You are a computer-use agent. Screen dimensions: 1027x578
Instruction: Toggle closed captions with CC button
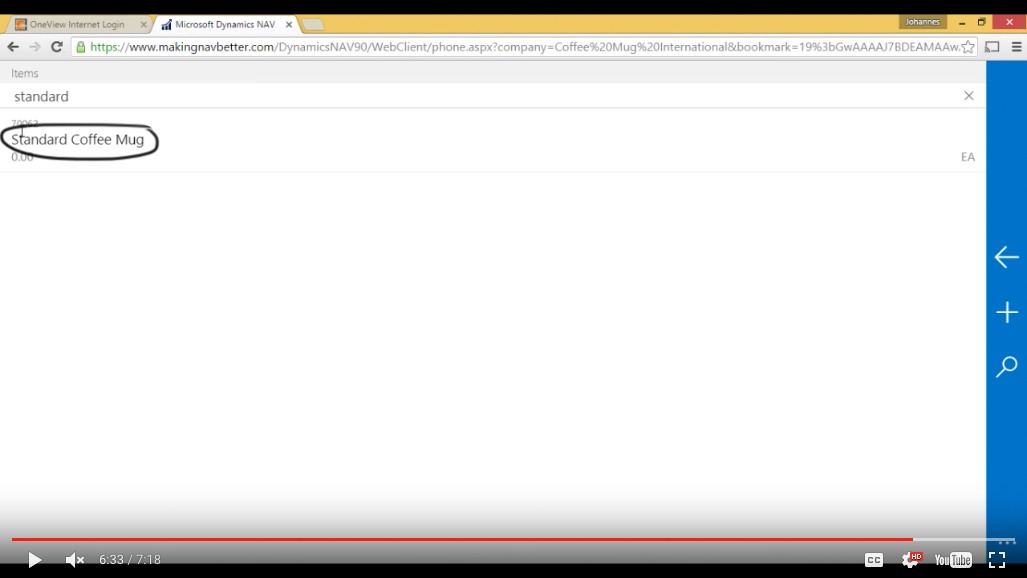pos(873,560)
